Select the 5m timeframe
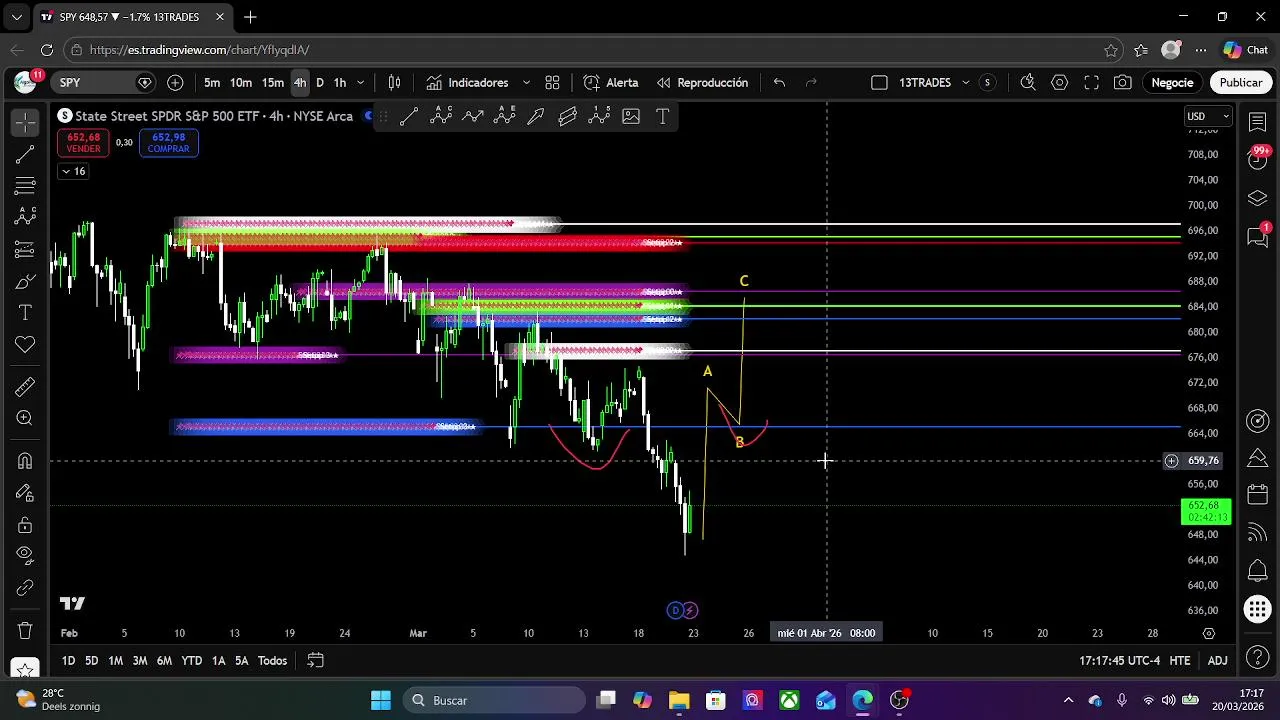This screenshot has width=1280, height=720. (212, 83)
